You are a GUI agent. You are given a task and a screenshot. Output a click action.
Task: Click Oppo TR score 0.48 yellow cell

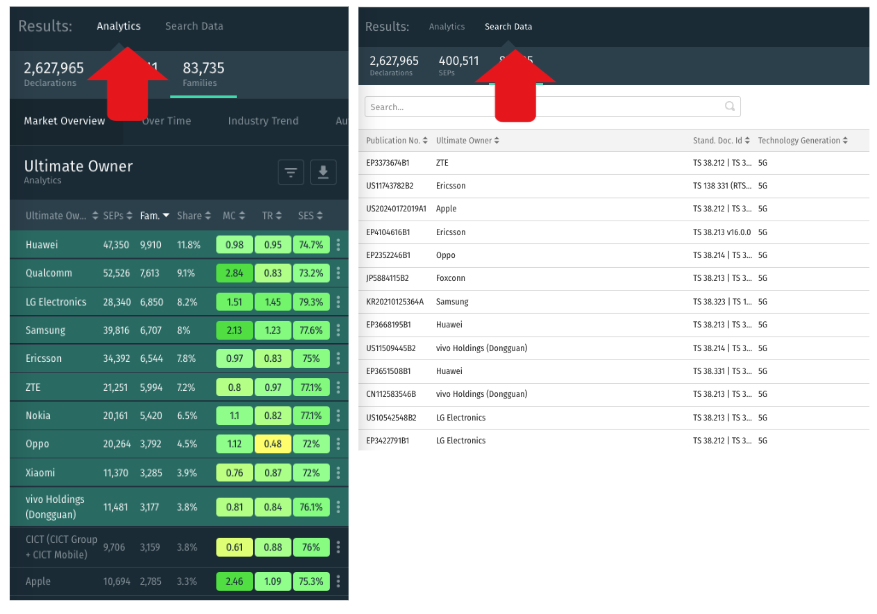[272, 444]
